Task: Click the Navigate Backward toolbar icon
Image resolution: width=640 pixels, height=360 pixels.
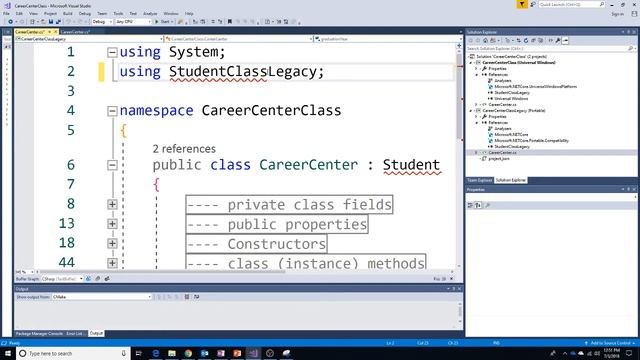Action: [11, 22]
